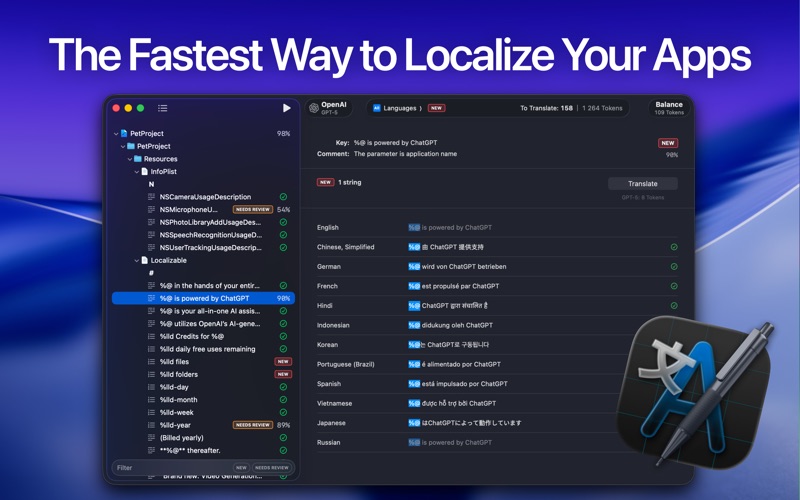The height and width of the screenshot is (500, 800).
Task: Open the OpenAI GPT-5 provider selector
Action: (x=329, y=108)
